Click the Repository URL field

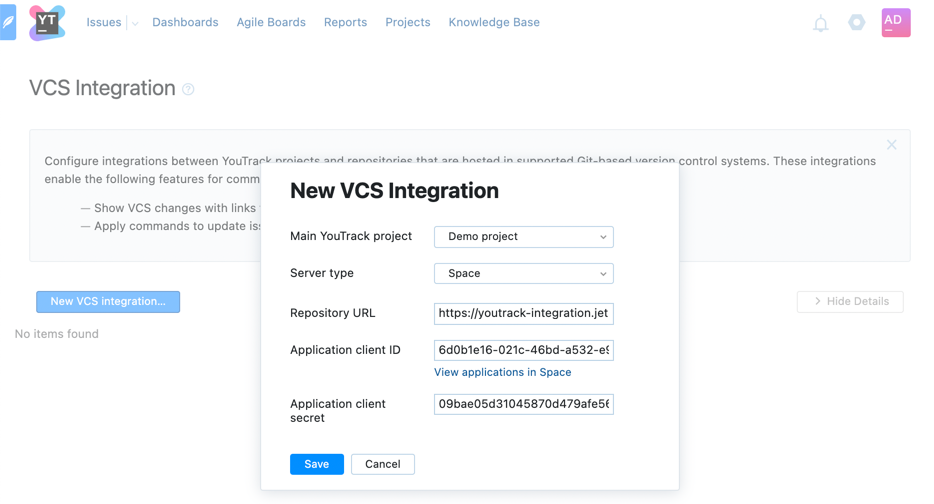pyautogui.click(x=523, y=313)
